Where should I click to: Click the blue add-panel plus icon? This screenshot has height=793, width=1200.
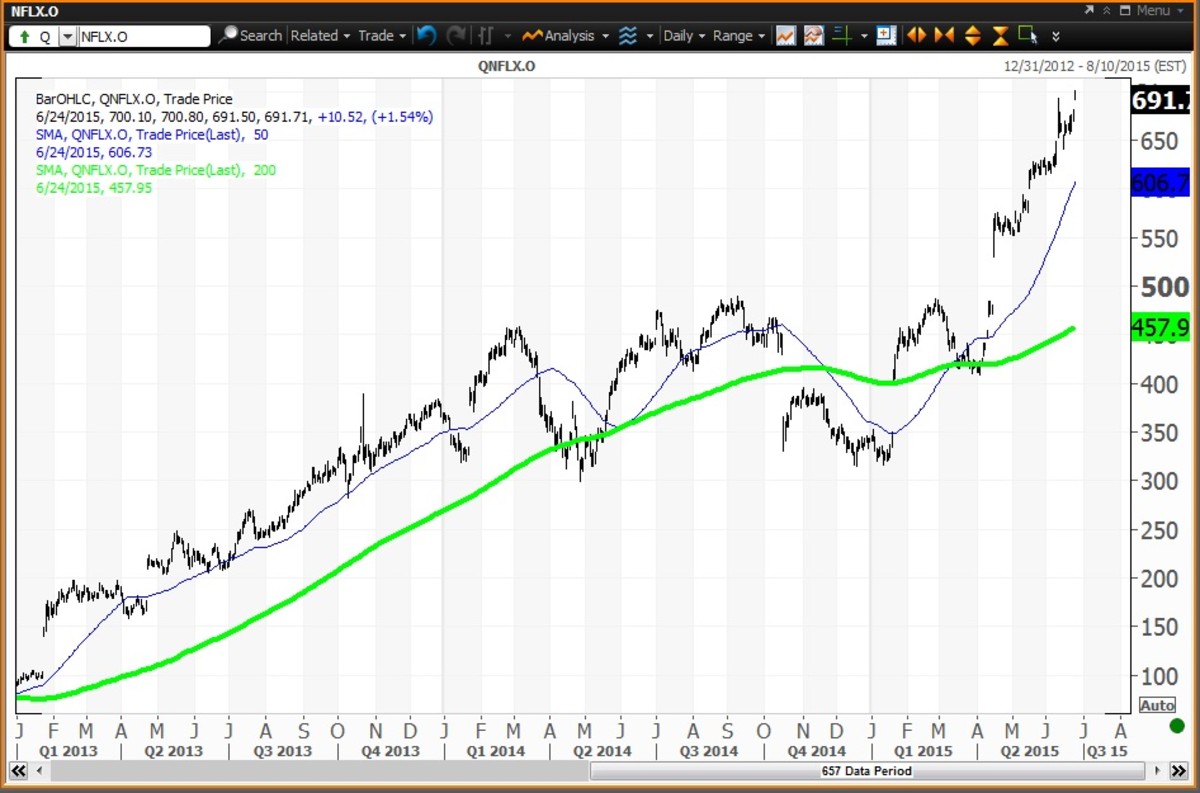(885, 35)
